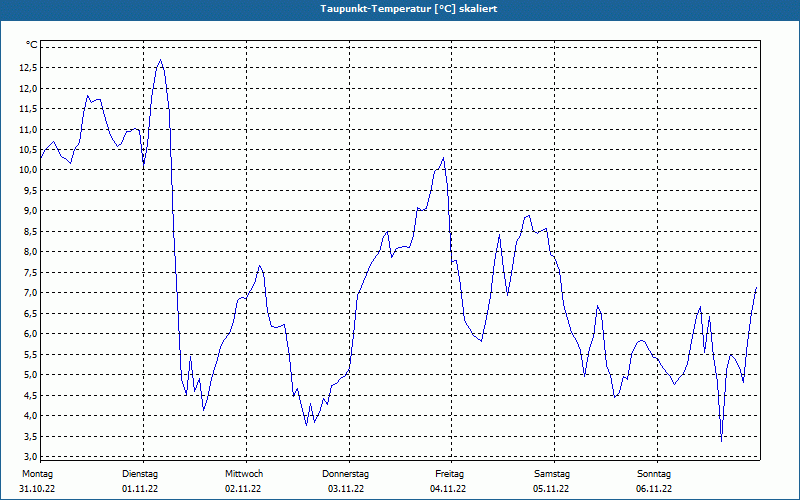This screenshot has height=500, width=800.
Task: Click y-axis value '3,0'
Action: (x=30, y=456)
